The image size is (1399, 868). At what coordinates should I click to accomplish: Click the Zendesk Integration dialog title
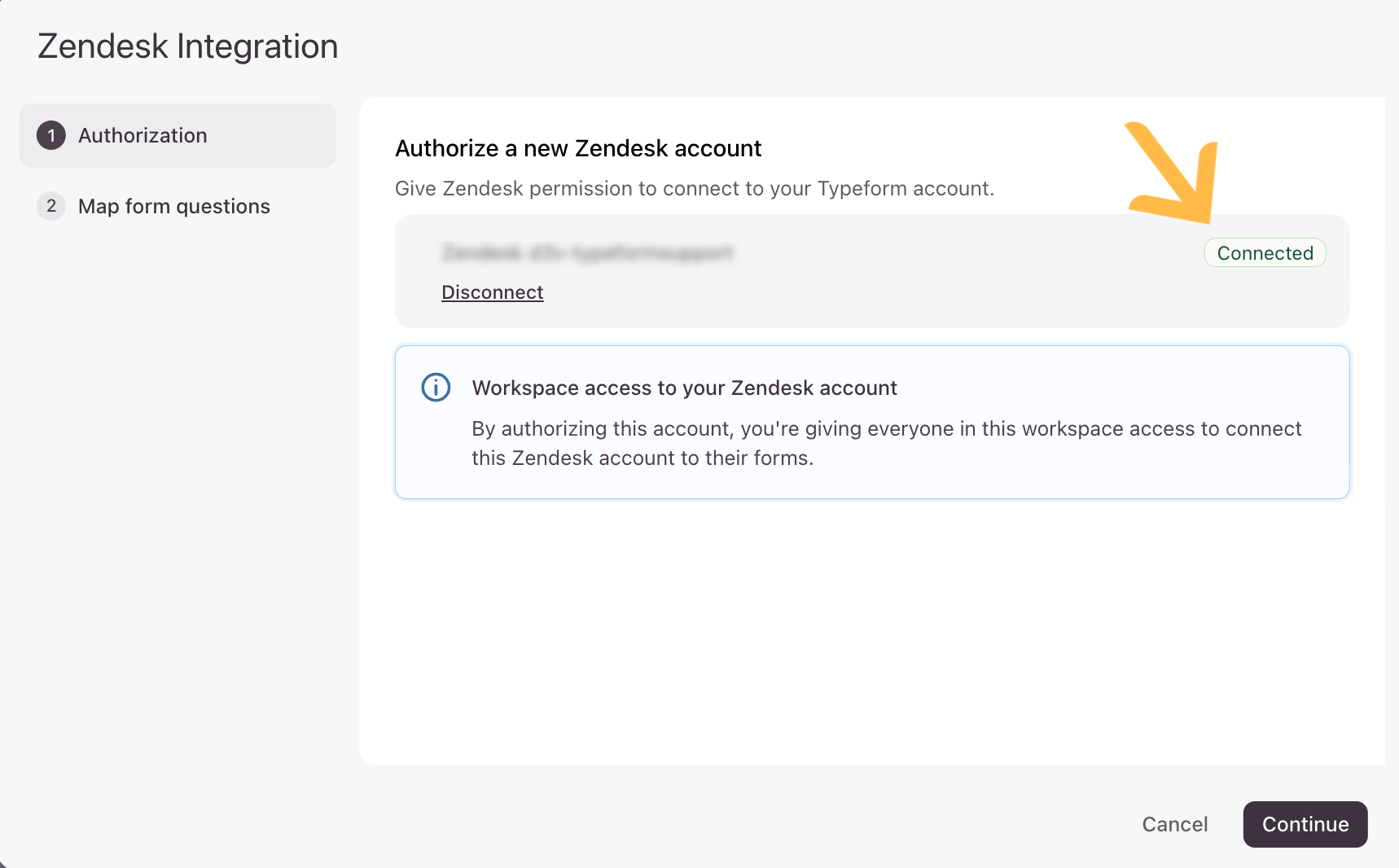point(188,46)
